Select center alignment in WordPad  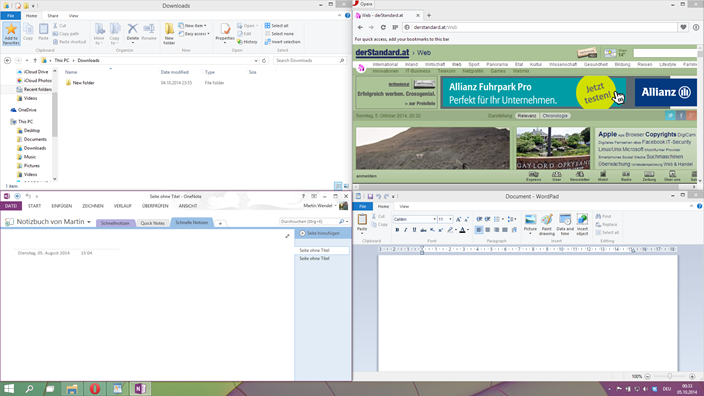click(x=488, y=230)
